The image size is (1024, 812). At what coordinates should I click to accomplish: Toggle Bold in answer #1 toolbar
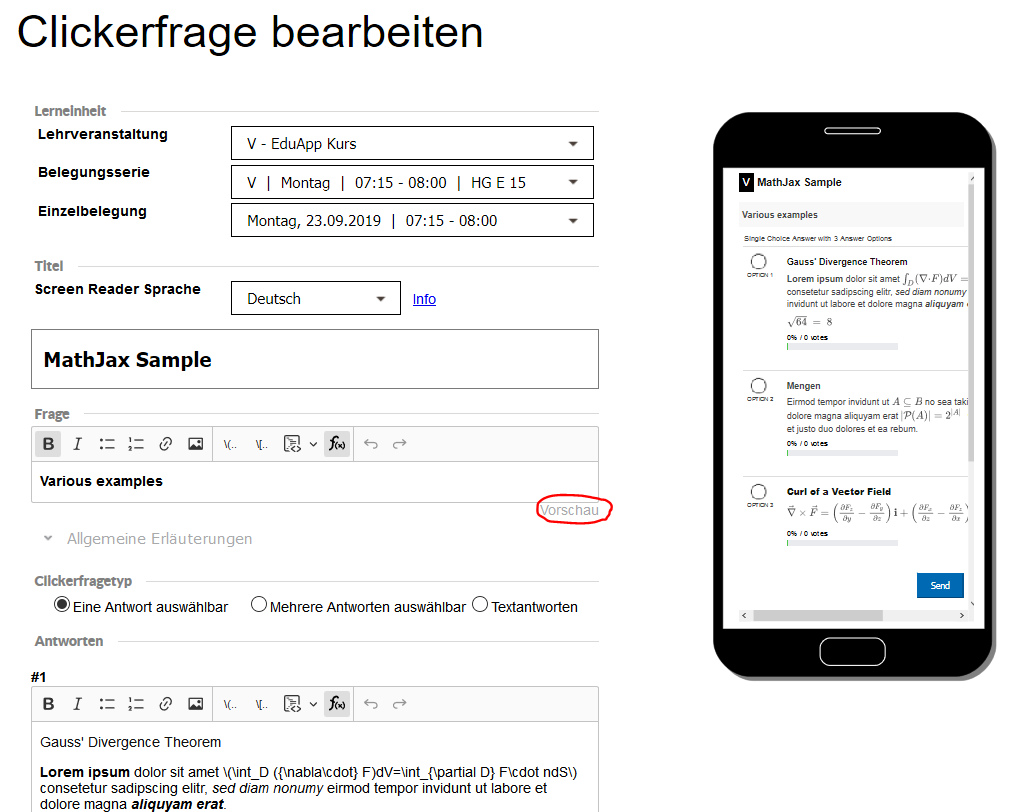click(48, 704)
